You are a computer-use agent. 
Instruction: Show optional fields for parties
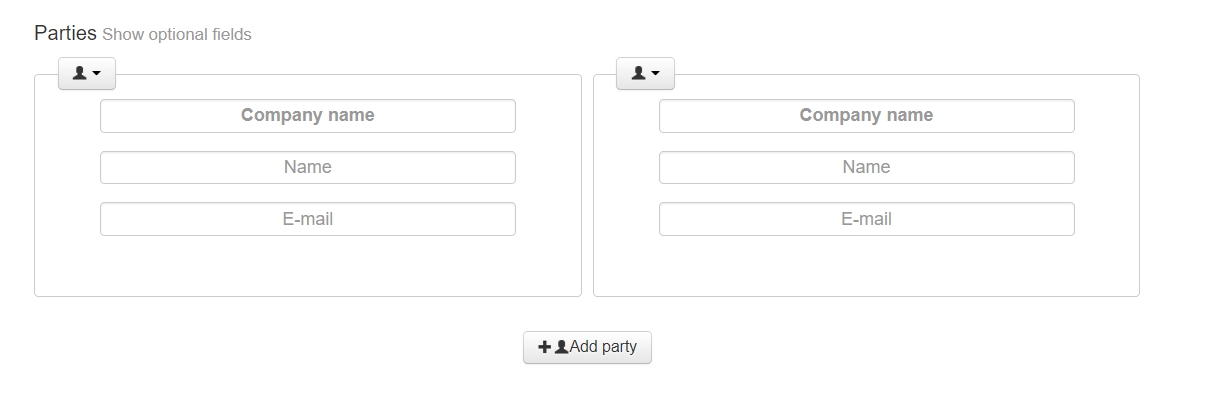[x=177, y=35]
